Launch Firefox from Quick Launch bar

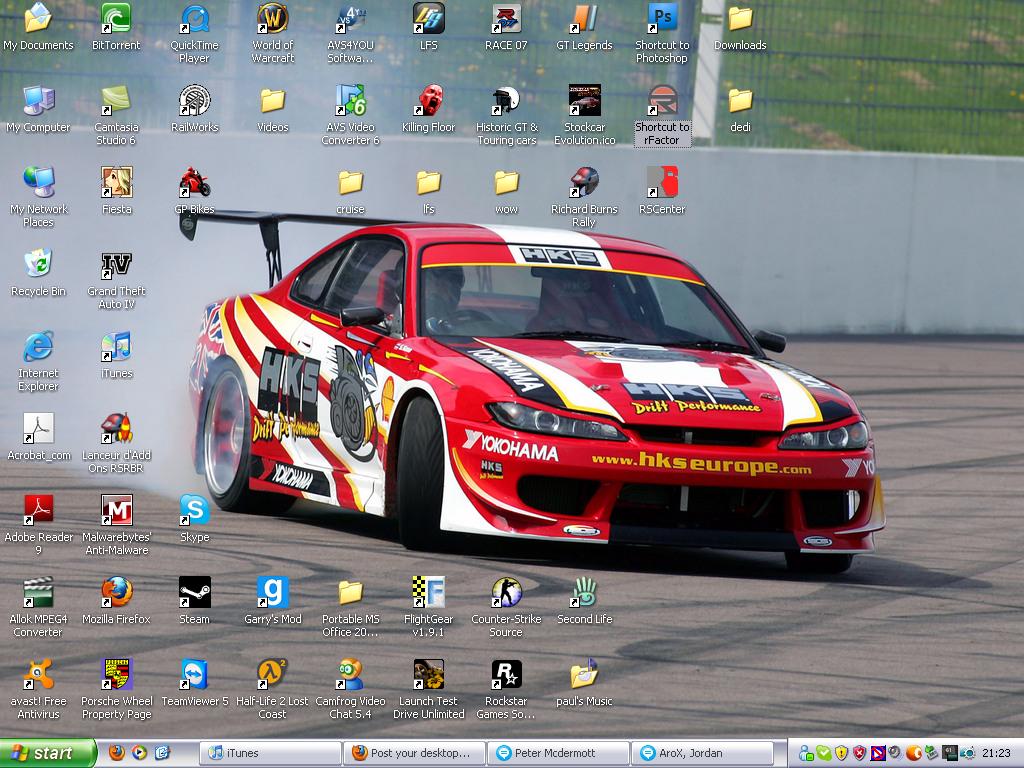(x=117, y=753)
